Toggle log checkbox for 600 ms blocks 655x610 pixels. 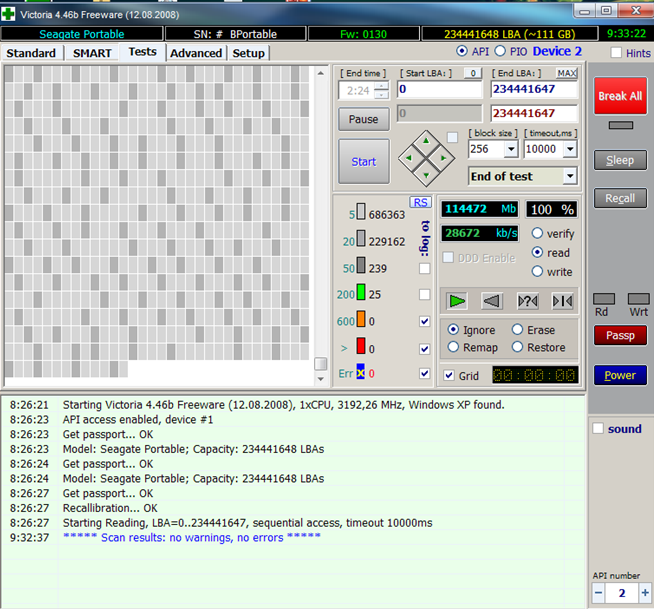(x=424, y=321)
